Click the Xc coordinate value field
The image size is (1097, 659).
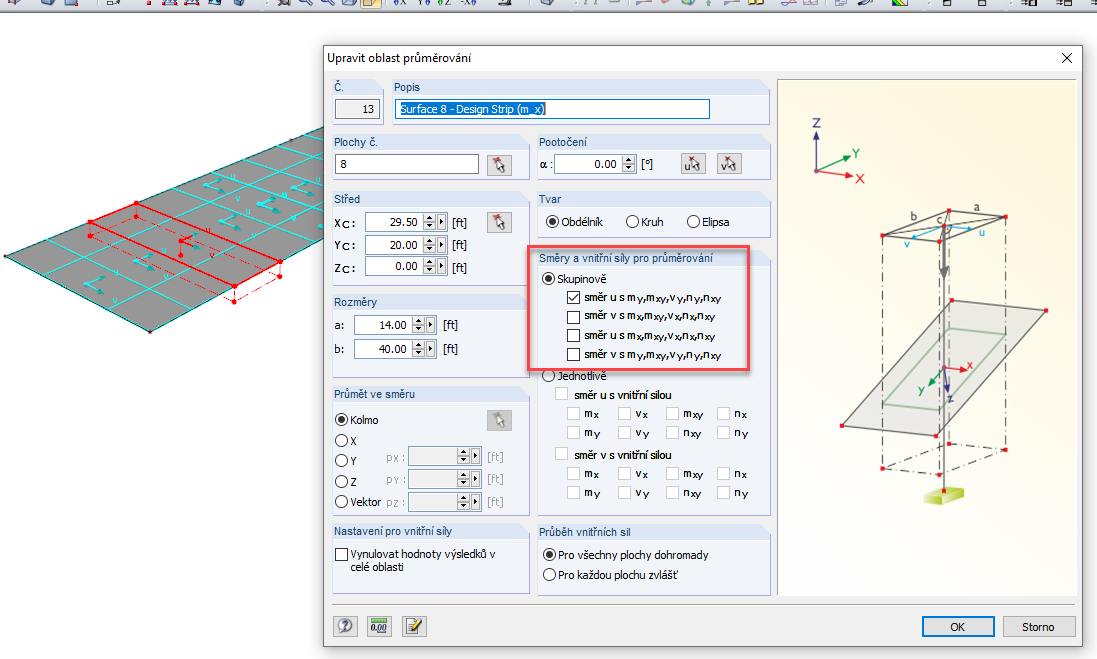click(395, 222)
